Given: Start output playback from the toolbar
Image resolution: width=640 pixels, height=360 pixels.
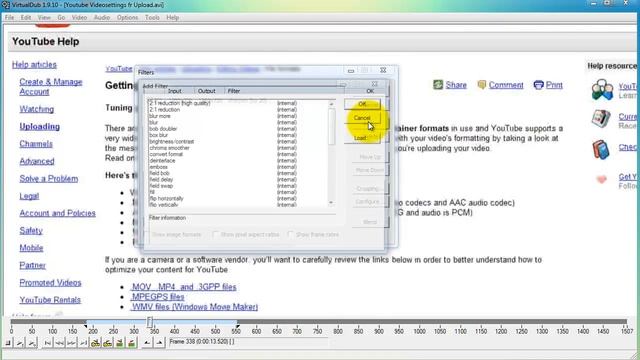Looking at the screenshot, I should pos(31,343).
